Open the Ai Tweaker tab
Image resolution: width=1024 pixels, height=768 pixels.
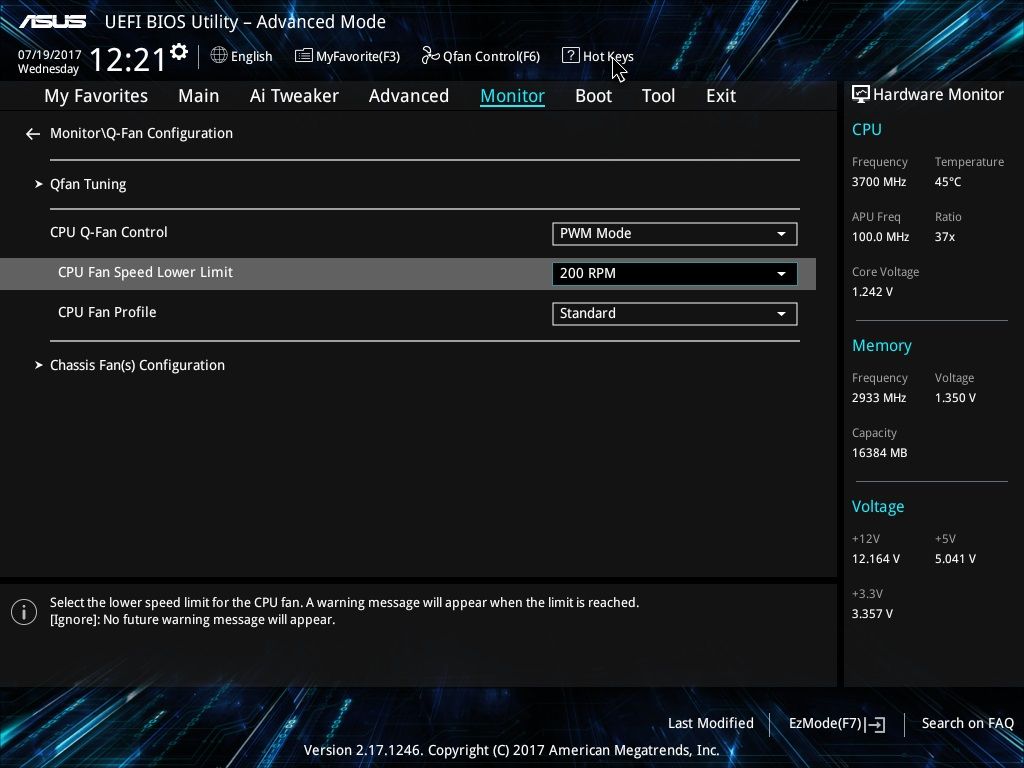[x=294, y=96]
